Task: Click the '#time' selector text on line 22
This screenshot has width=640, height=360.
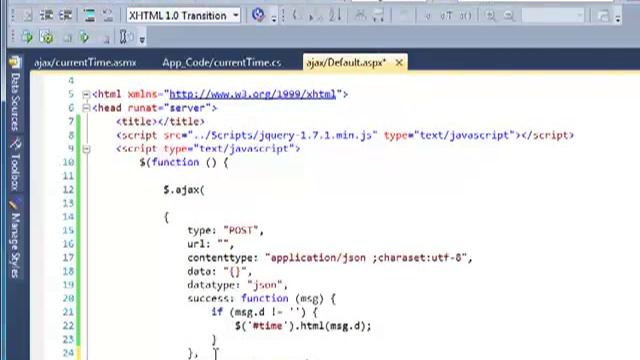Action: pos(267,326)
